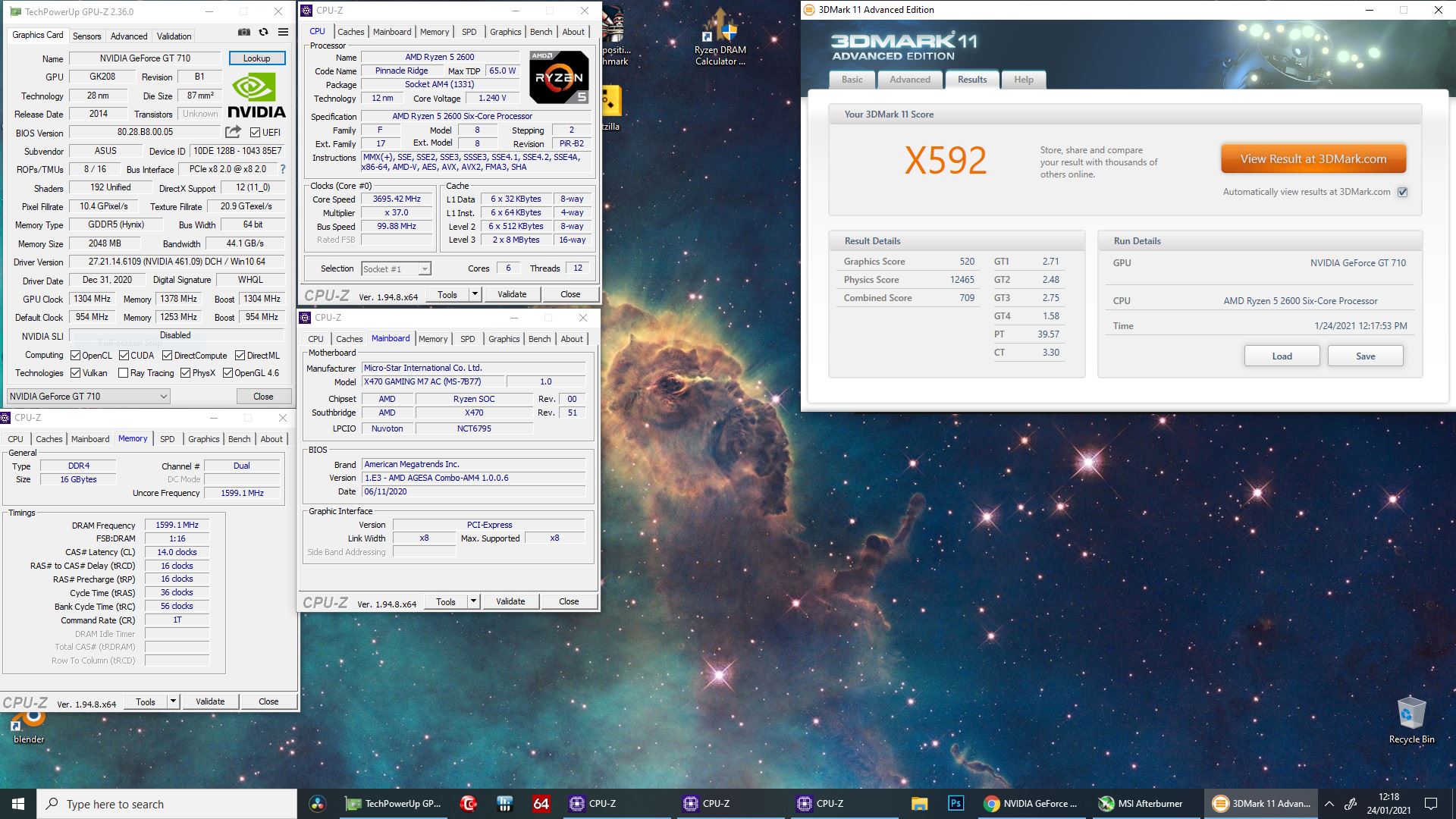
Task: Open Tools dropdown arrow in Memory window
Action: point(173,701)
